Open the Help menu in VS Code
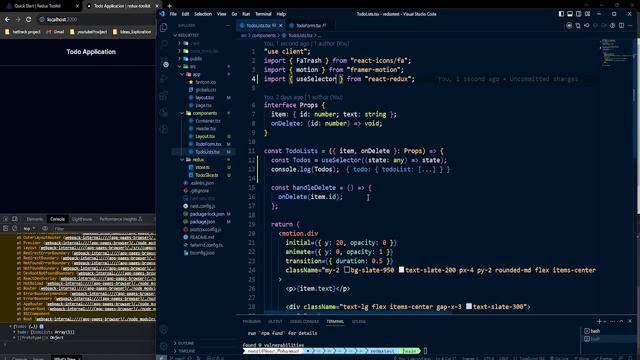The image size is (640, 360). pos(281,14)
